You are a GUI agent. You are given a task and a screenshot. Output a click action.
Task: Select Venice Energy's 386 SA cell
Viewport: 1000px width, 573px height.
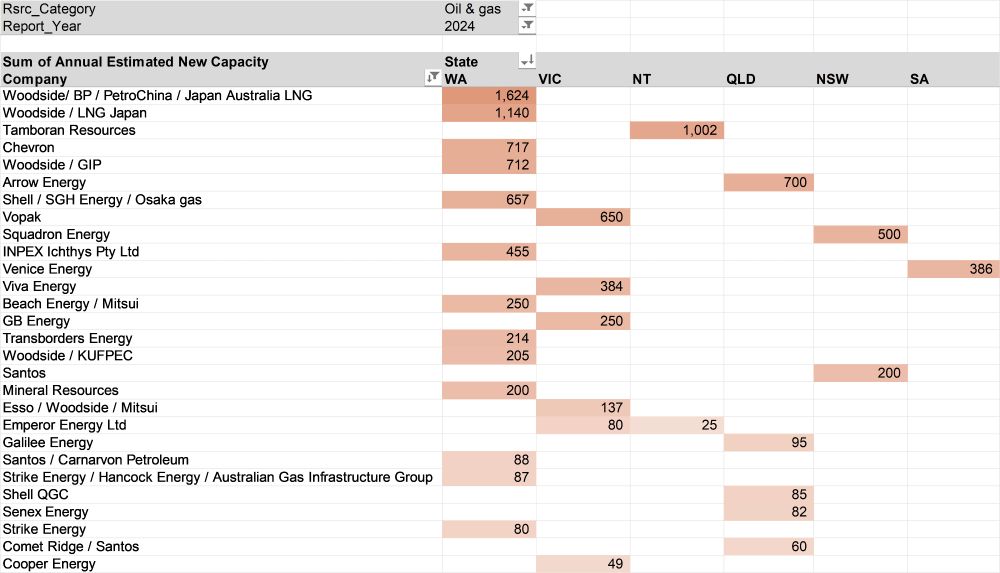[953, 269]
